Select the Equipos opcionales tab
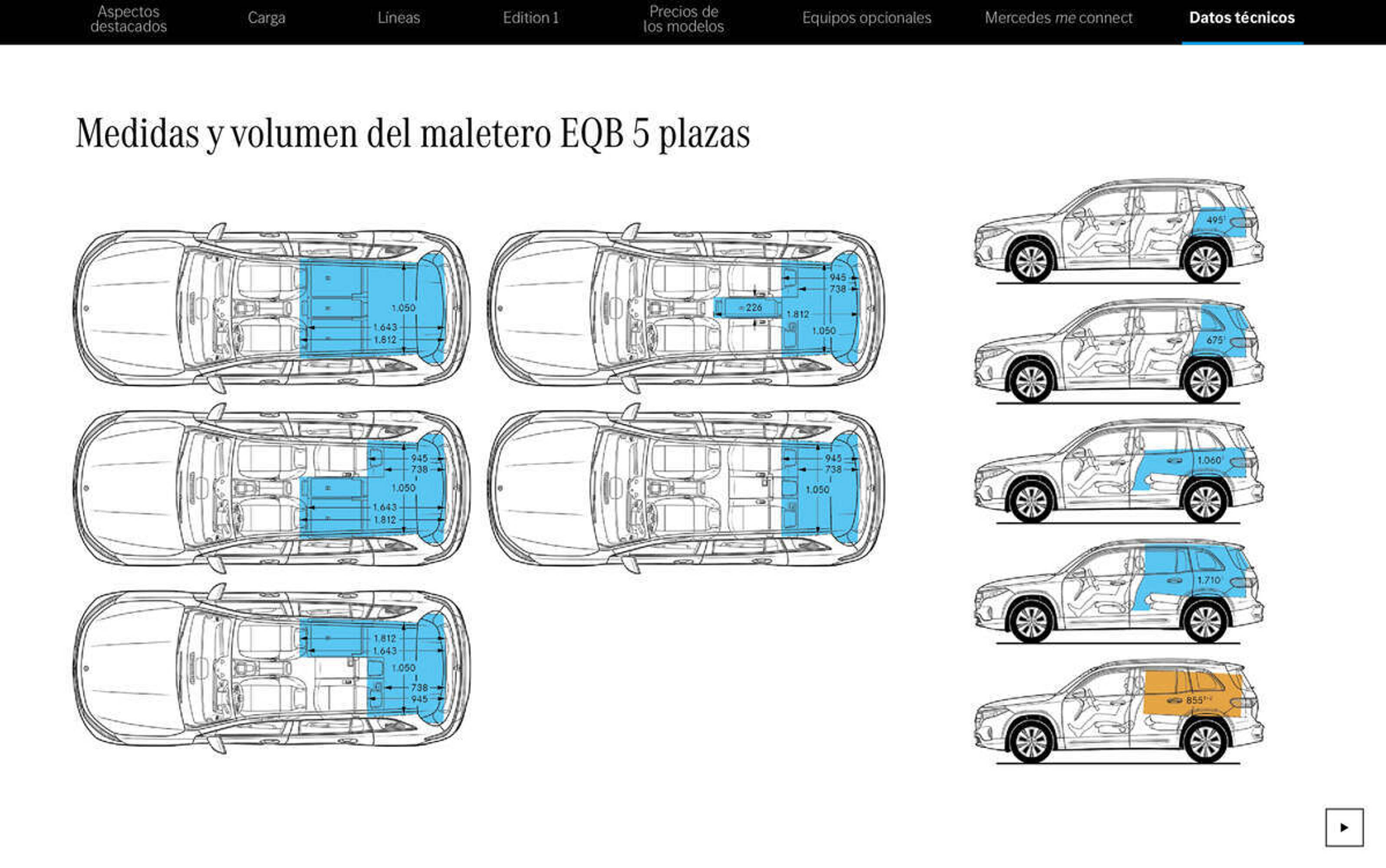Viewport: 1386px width, 868px height. click(866, 18)
